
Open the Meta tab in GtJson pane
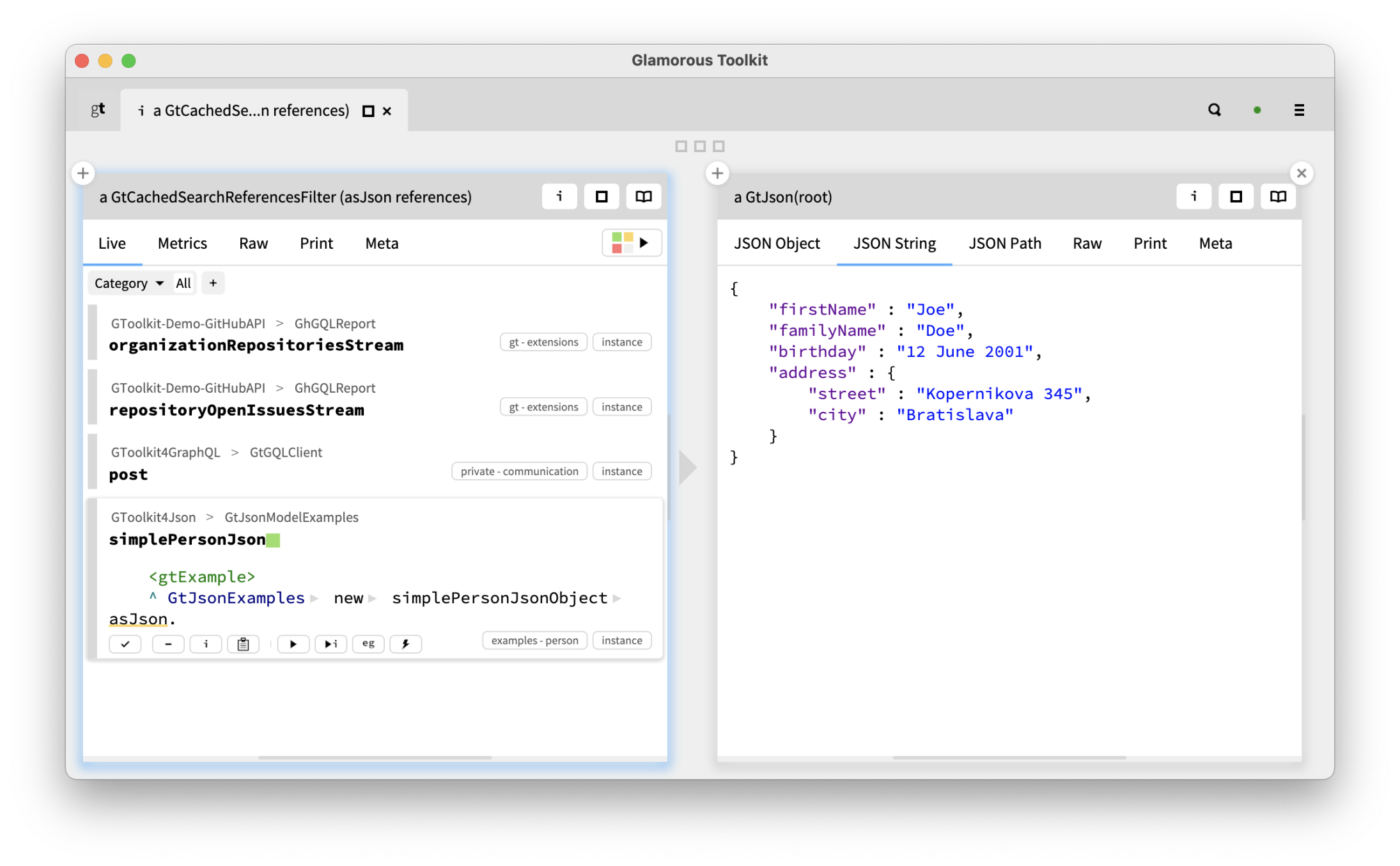click(x=1215, y=244)
